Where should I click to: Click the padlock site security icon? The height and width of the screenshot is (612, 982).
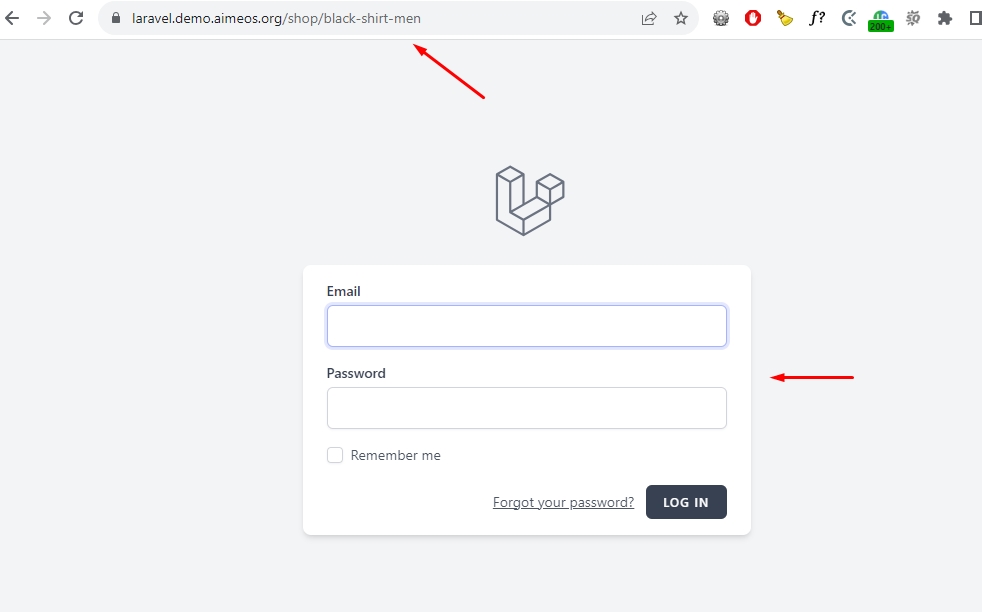coord(116,18)
